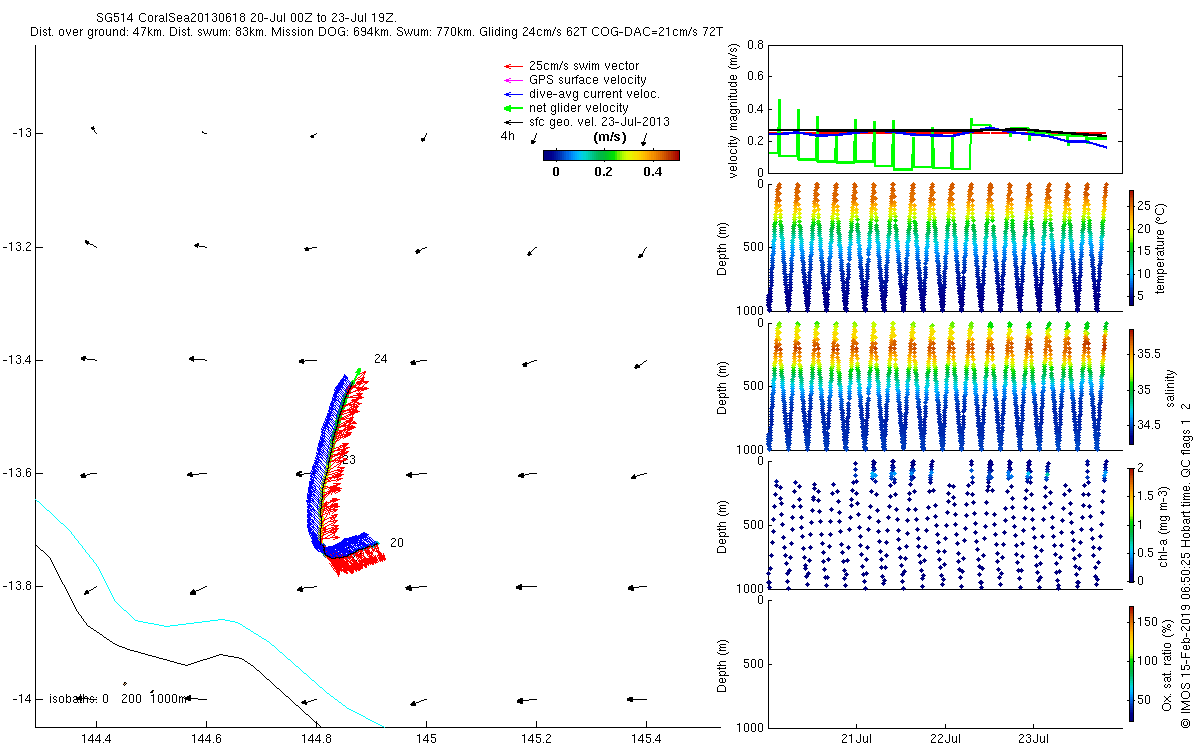The width and height of the screenshot is (1200, 750).
Task: Click the 'dive-avg current veloc.' legend label
Action: (595, 94)
